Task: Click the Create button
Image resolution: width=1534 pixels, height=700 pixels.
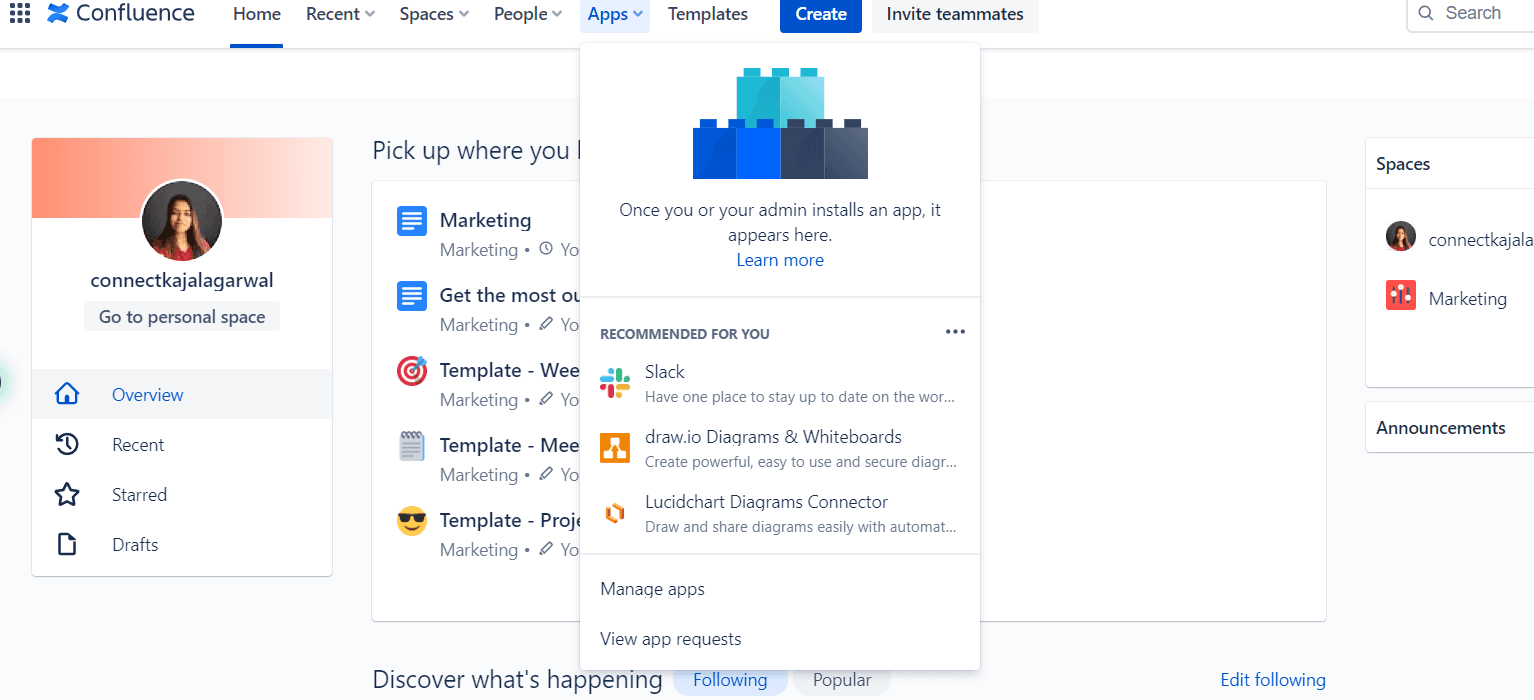Action: click(x=820, y=16)
